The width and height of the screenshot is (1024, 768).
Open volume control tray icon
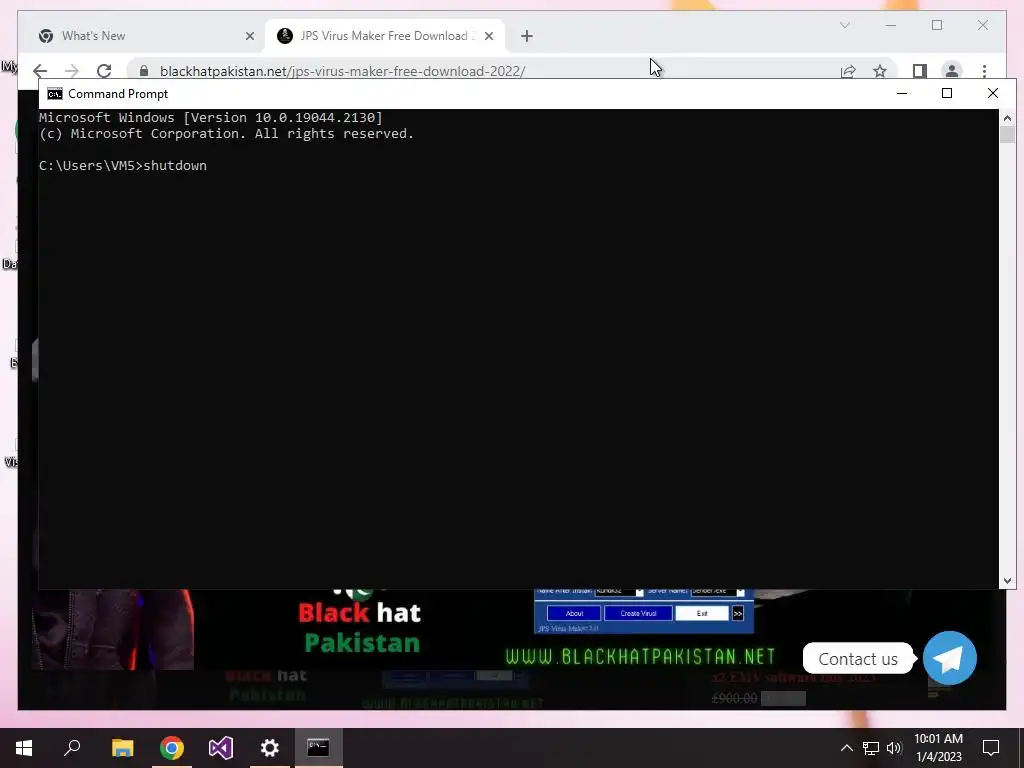click(x=894, y=748)
